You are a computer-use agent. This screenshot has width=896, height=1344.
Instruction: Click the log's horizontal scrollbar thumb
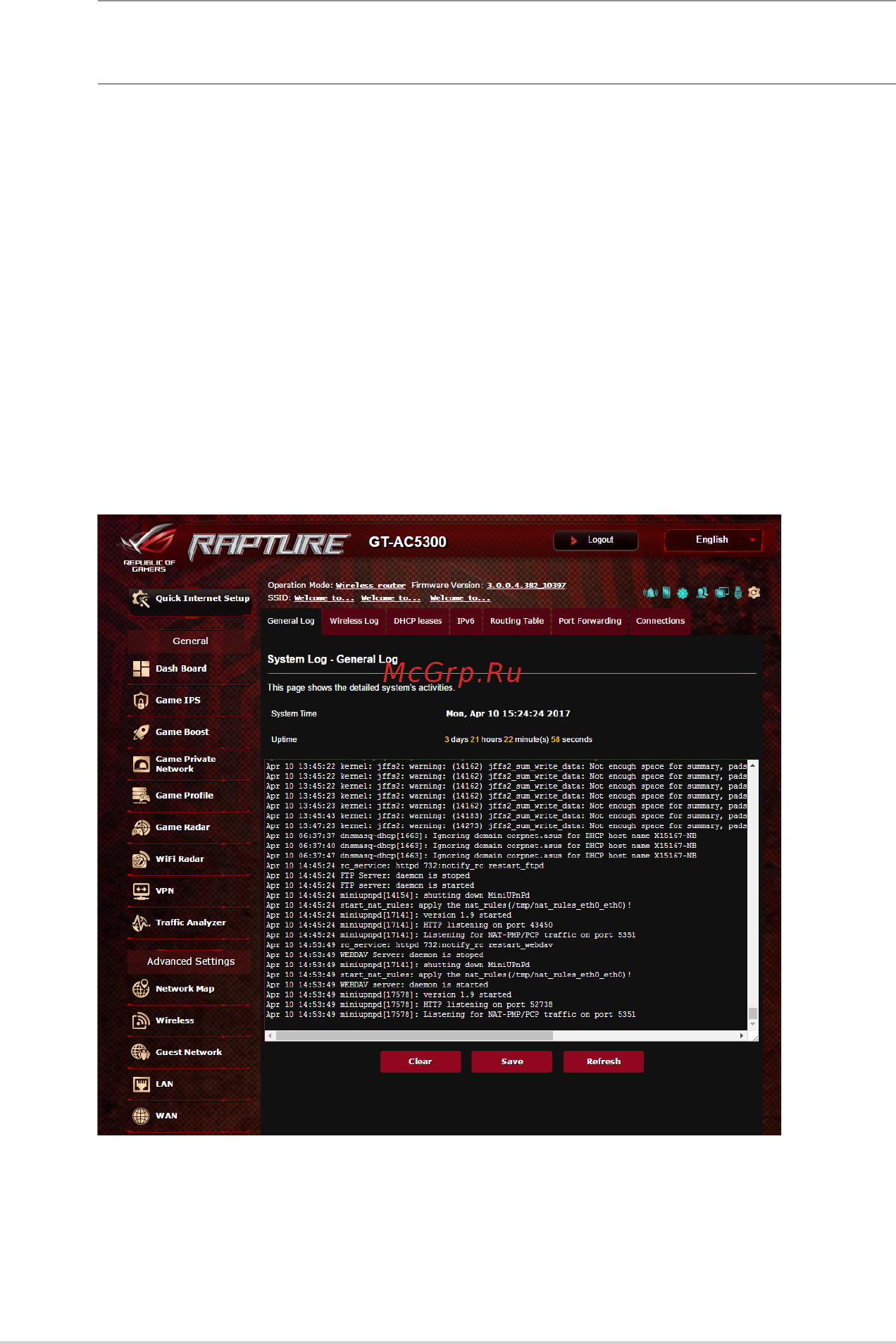[414, 1036]
